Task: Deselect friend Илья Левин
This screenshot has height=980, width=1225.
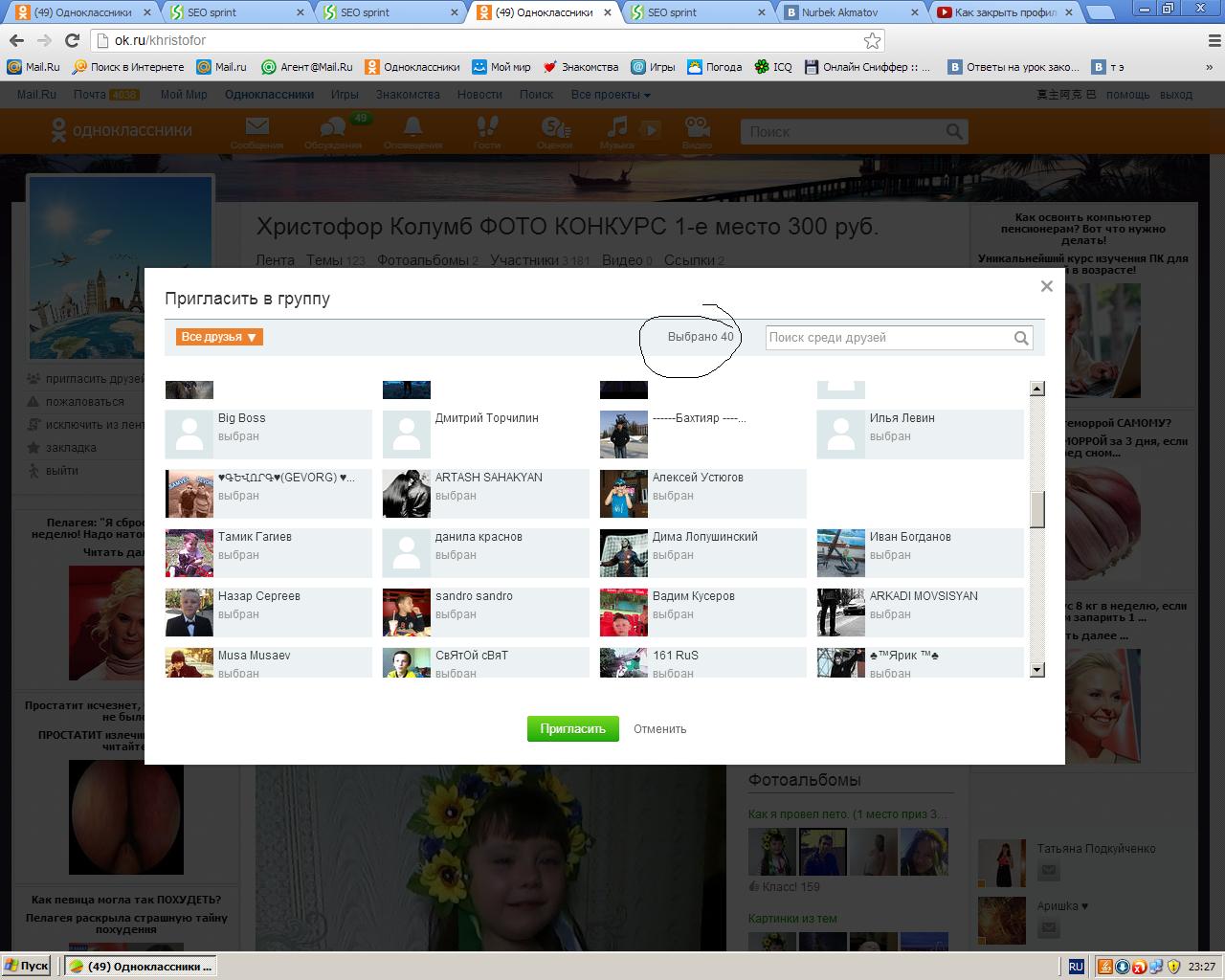Action: (920, 434)
